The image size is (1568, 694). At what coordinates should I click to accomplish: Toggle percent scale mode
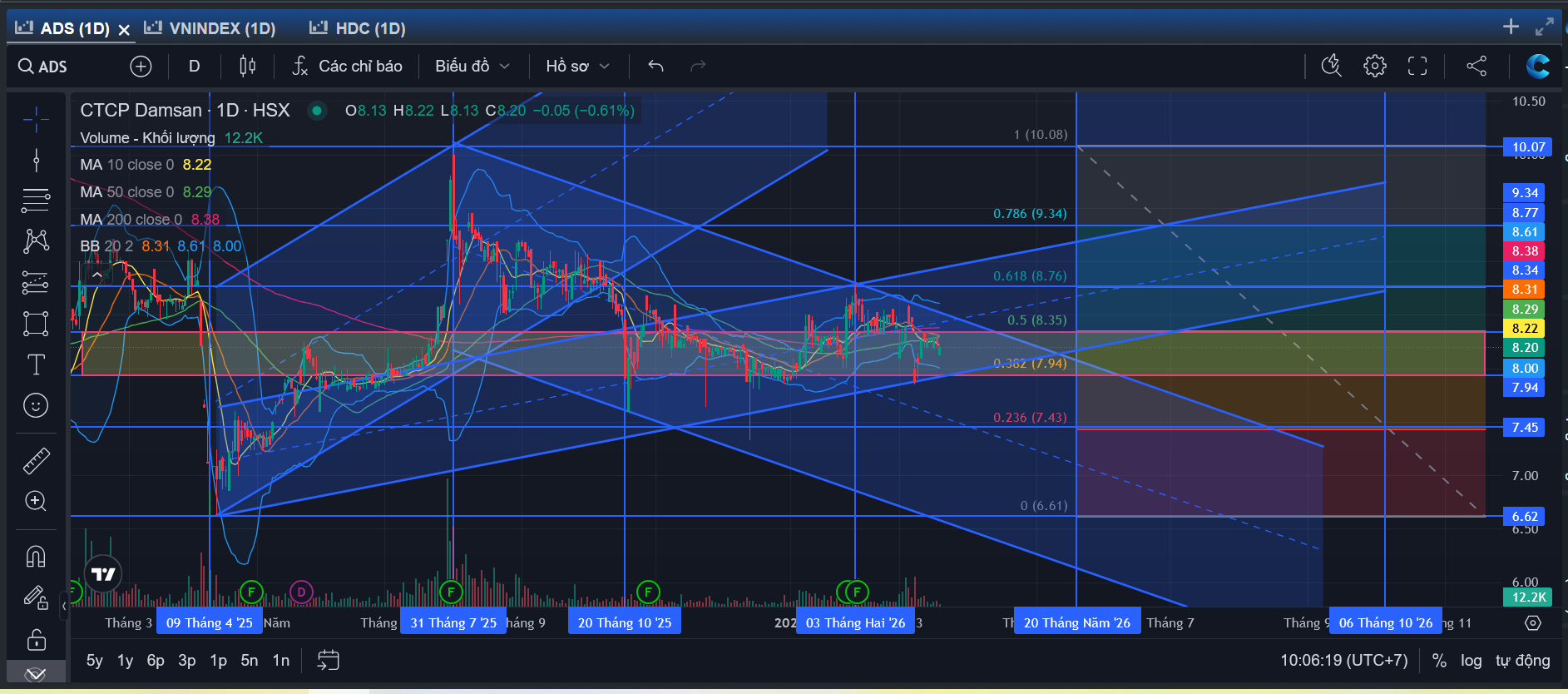1439,661
